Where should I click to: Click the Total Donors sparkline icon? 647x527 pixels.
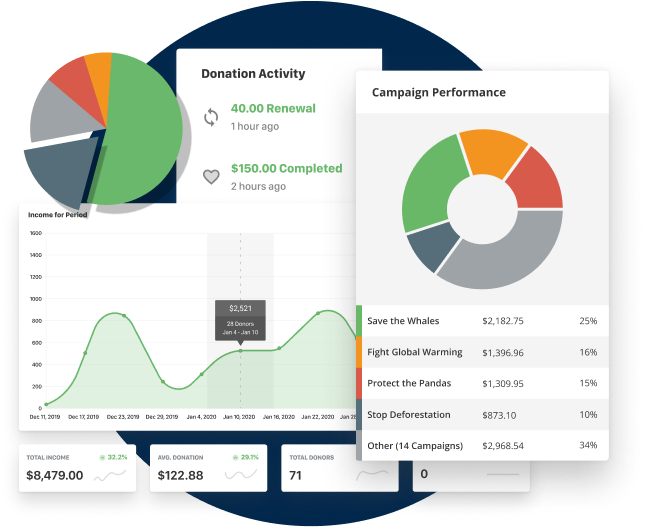(373, 475)
